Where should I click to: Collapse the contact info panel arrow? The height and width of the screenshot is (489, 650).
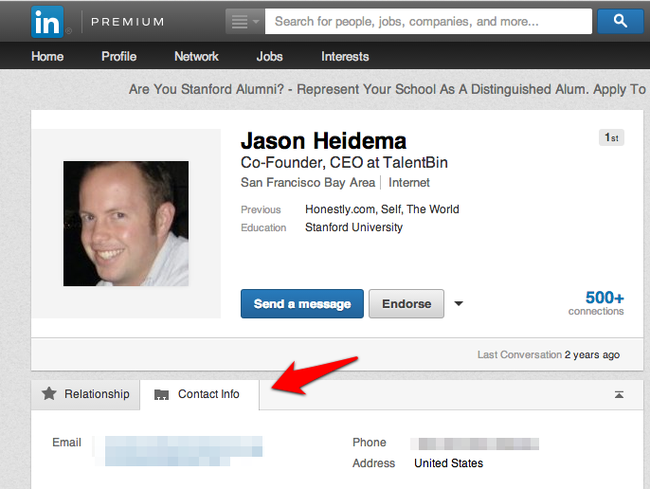point(619,395)
